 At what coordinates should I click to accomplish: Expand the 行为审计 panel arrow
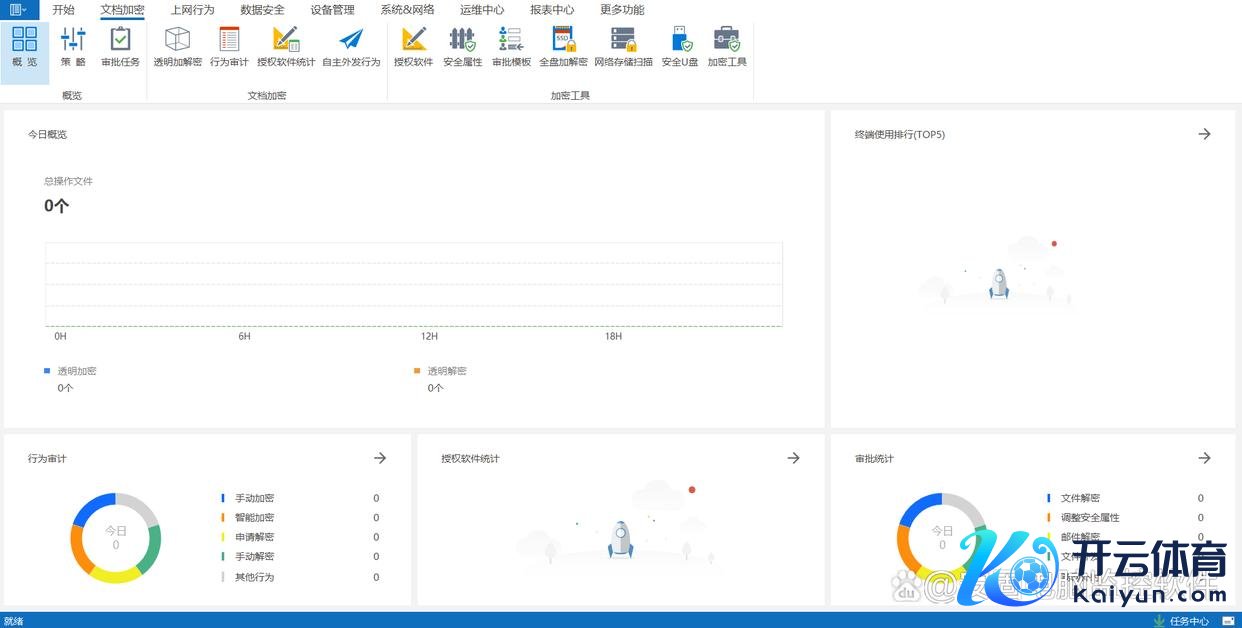[x=380, y=458]
